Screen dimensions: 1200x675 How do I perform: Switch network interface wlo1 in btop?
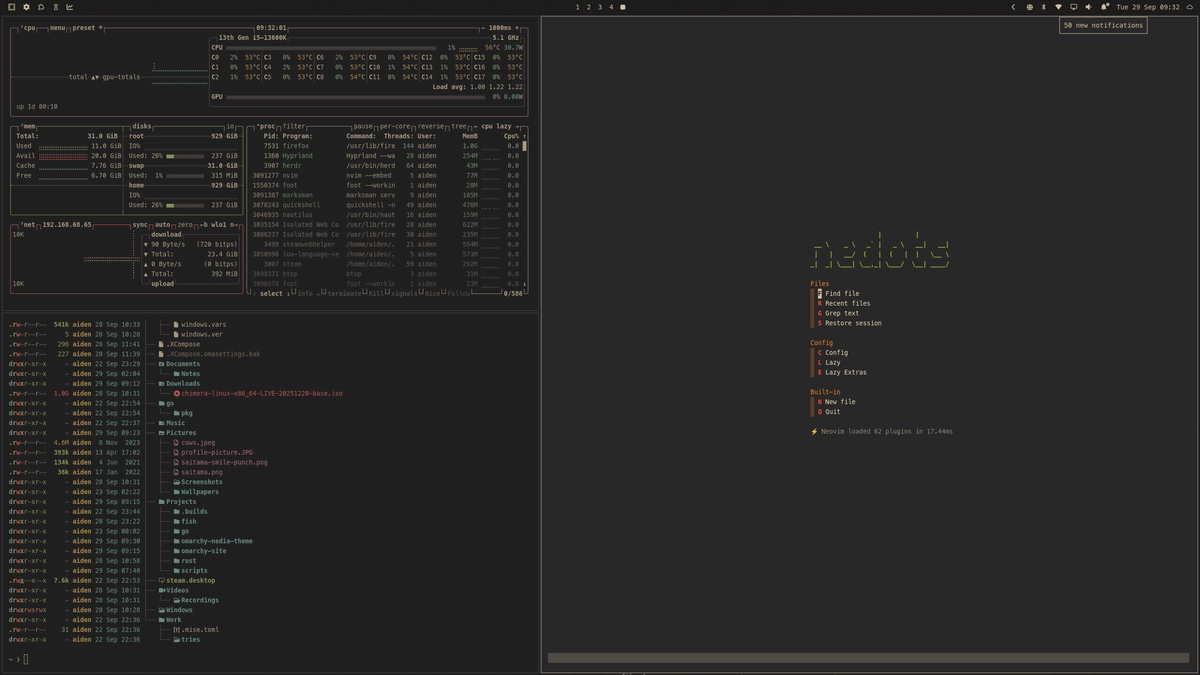217,225
